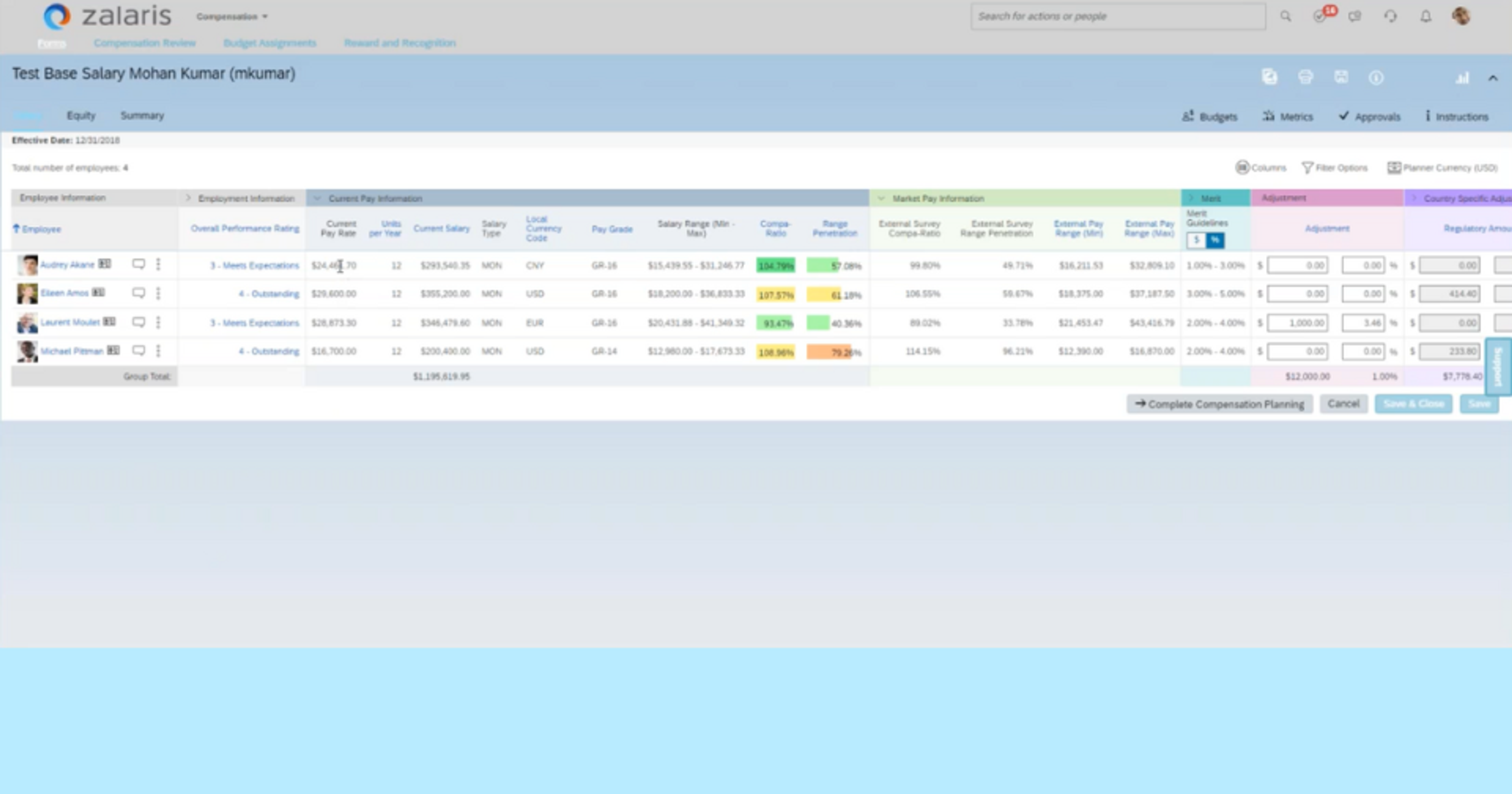Open three-dot menu for Laurent Moulet
Viewport: 1512px width, 794px height.
[158, 322]
